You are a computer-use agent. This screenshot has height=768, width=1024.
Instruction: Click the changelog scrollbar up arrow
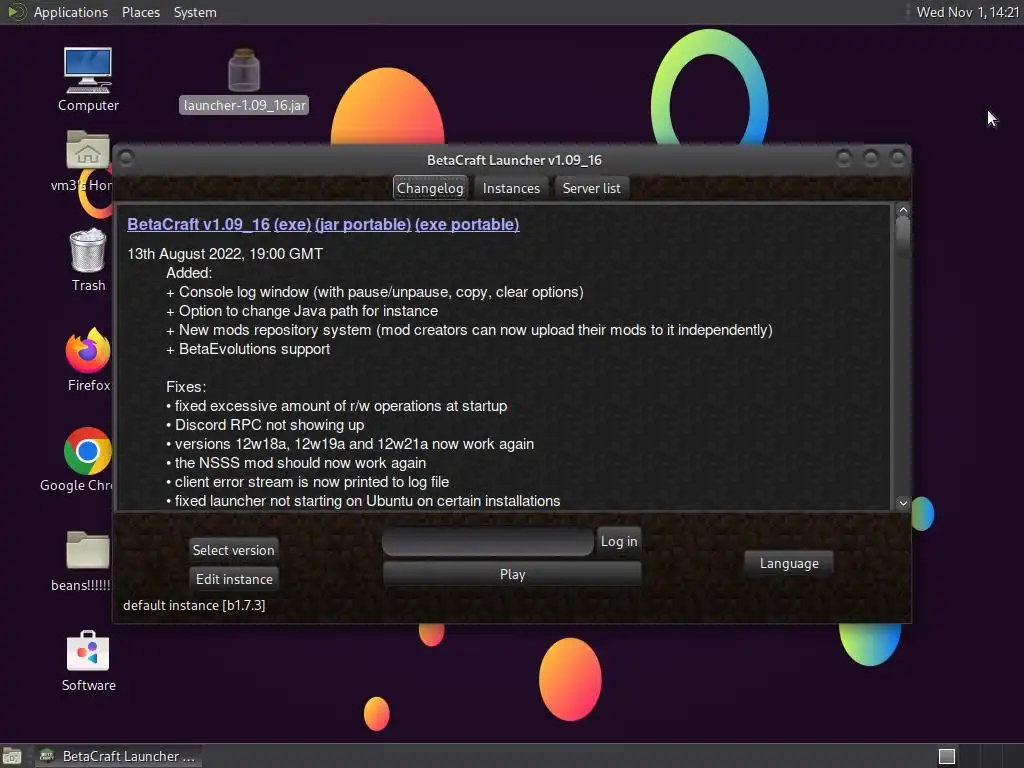(x=903, y=210)
